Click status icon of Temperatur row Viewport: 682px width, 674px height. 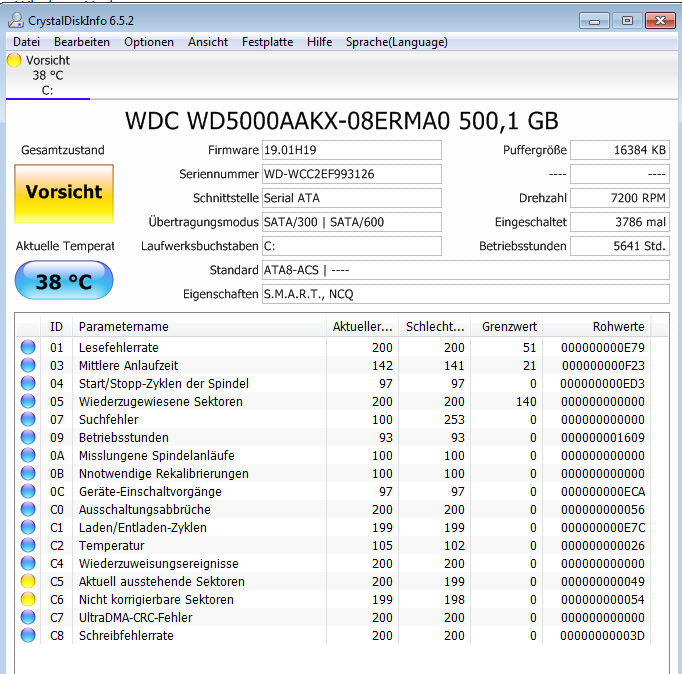click(28, 545)
